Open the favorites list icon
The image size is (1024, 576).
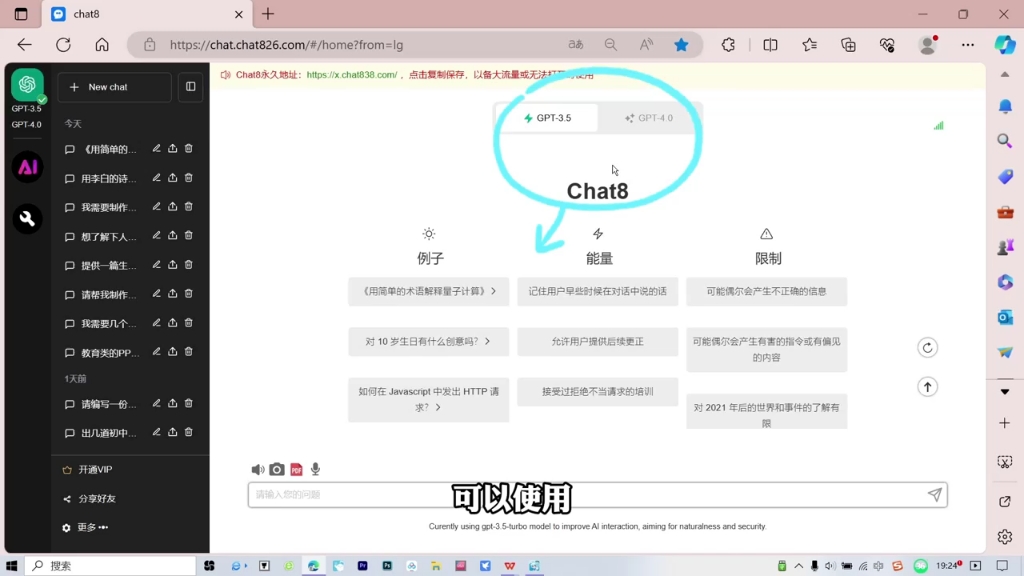[x=810, y=45]
